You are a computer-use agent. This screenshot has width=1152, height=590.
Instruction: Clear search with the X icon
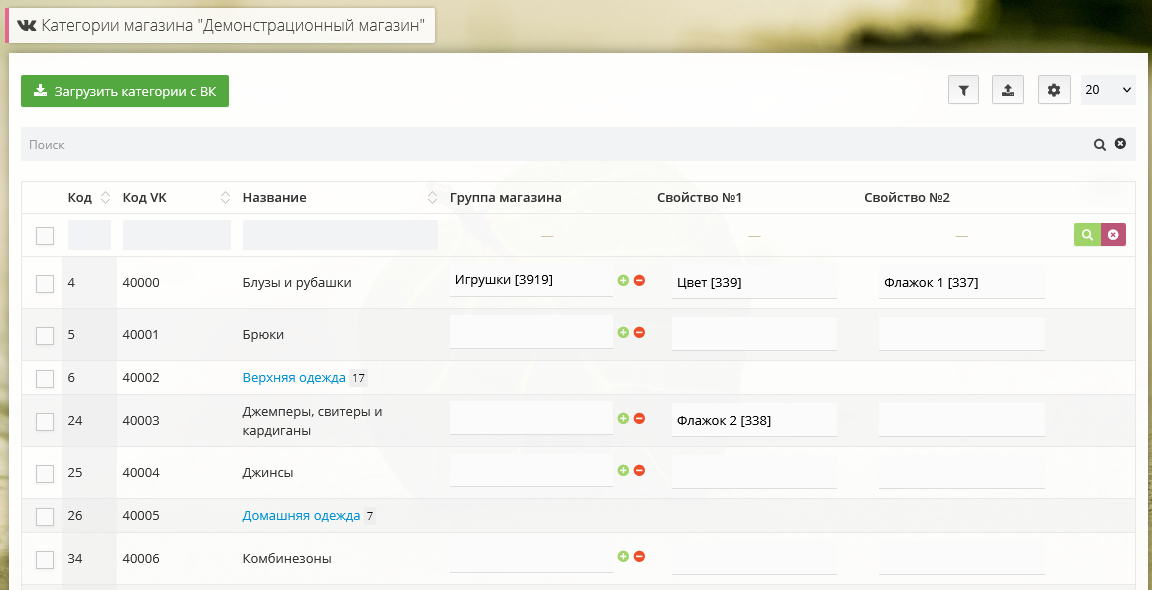coord(1120,144)
